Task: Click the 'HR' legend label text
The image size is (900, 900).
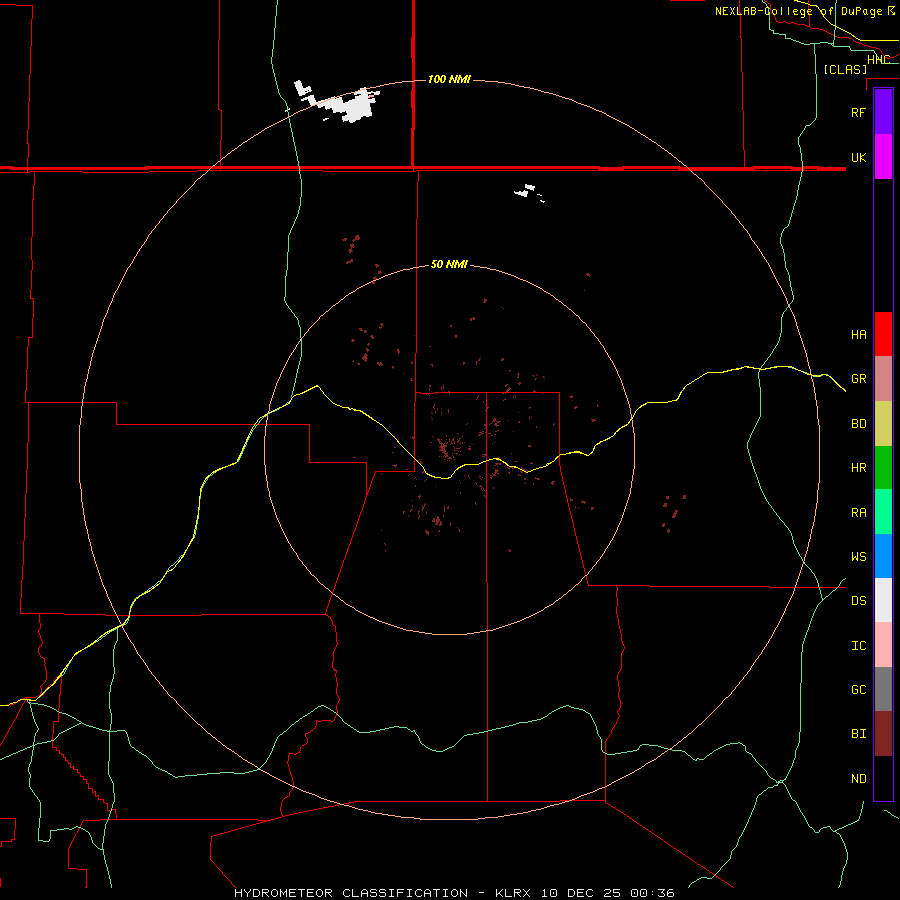Action: [859, 467]
